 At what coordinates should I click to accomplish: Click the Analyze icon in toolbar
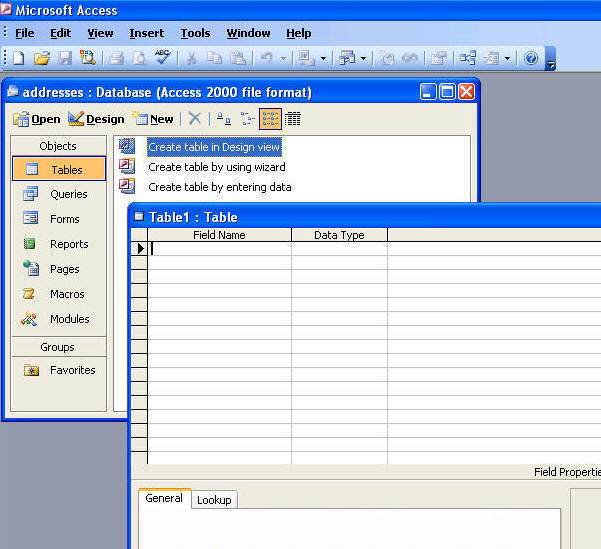(x=347, y=58)
